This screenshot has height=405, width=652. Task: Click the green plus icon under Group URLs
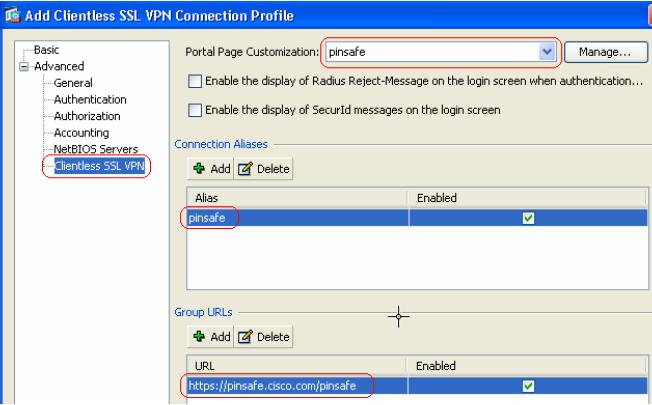[x=199, y=336]
